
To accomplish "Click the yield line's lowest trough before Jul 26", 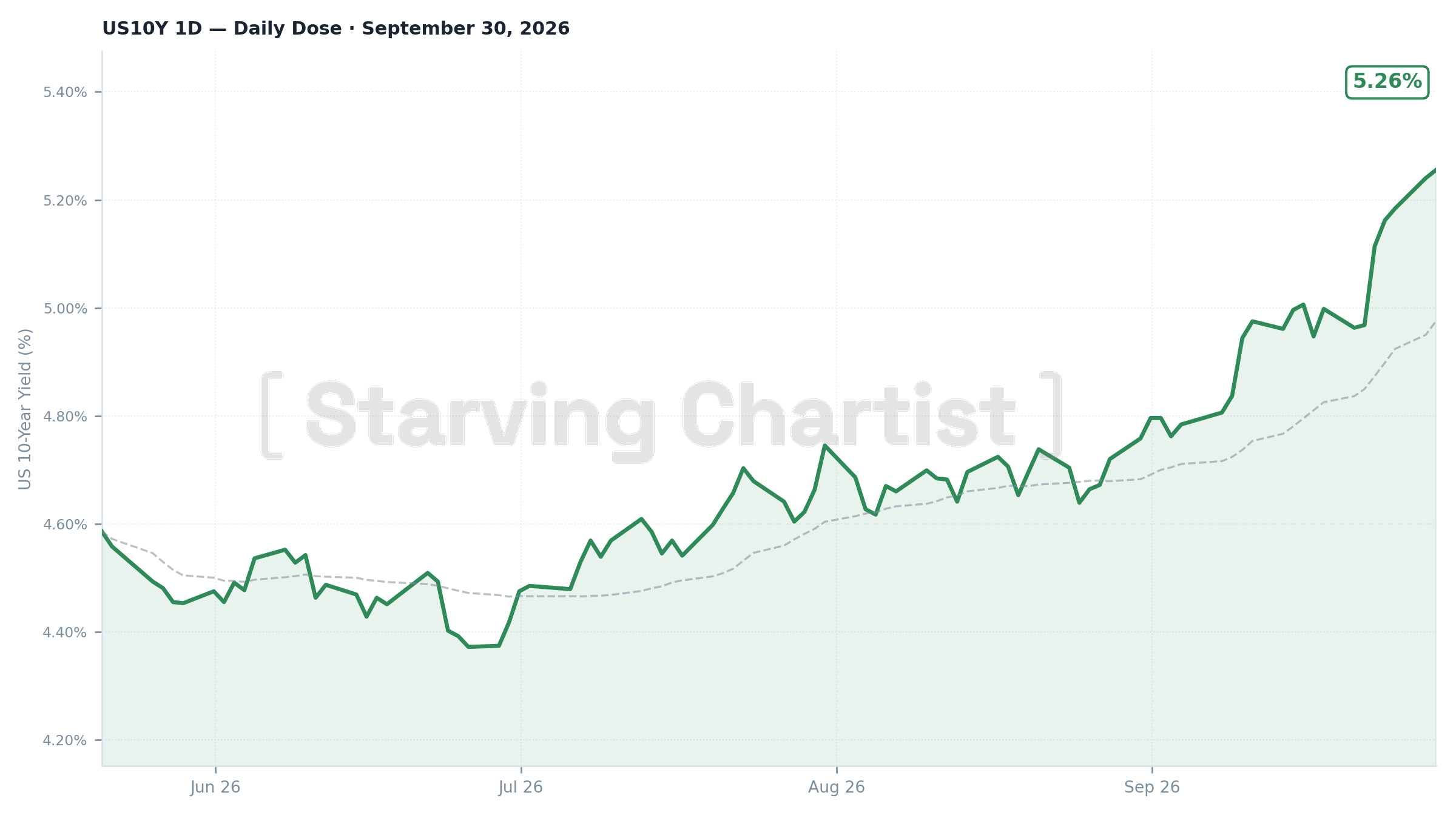I will pos(469,647).
